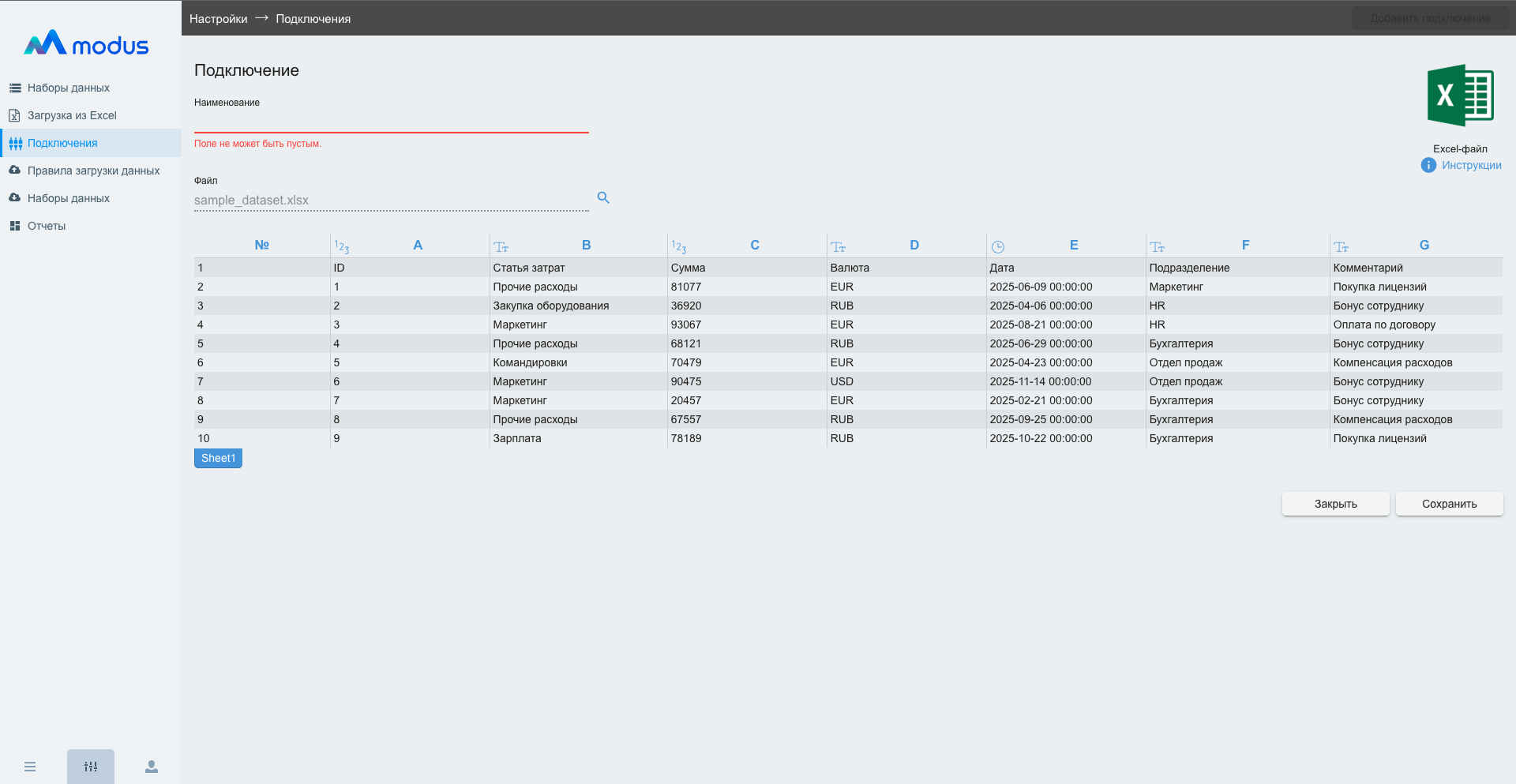Switch to the Sheet1 tab
The image size is (1516, 784).
pyautogui.click(x=218, y=458)
